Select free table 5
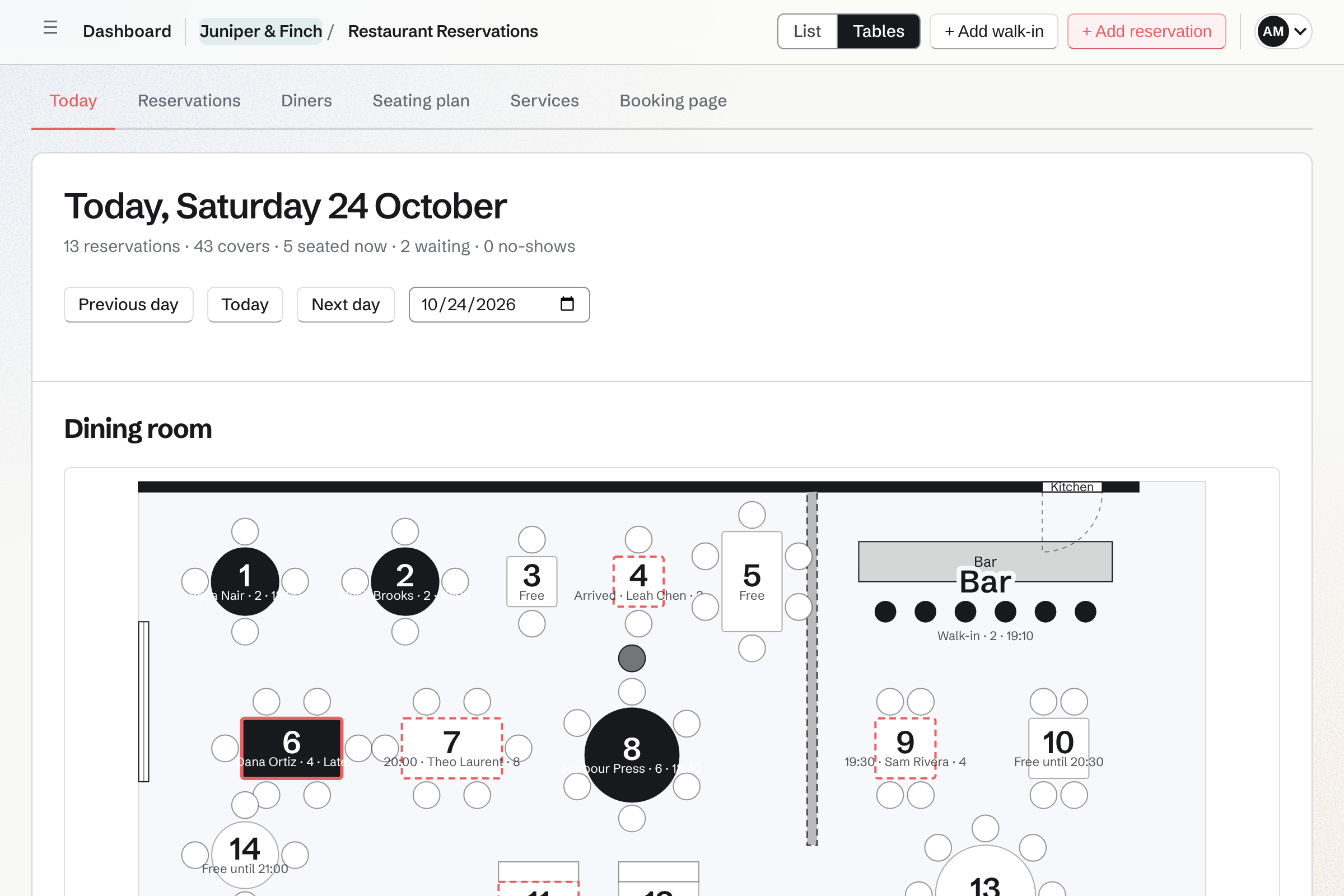The height and width of the screenshot is (896, 1344). [x=752, y=581]
